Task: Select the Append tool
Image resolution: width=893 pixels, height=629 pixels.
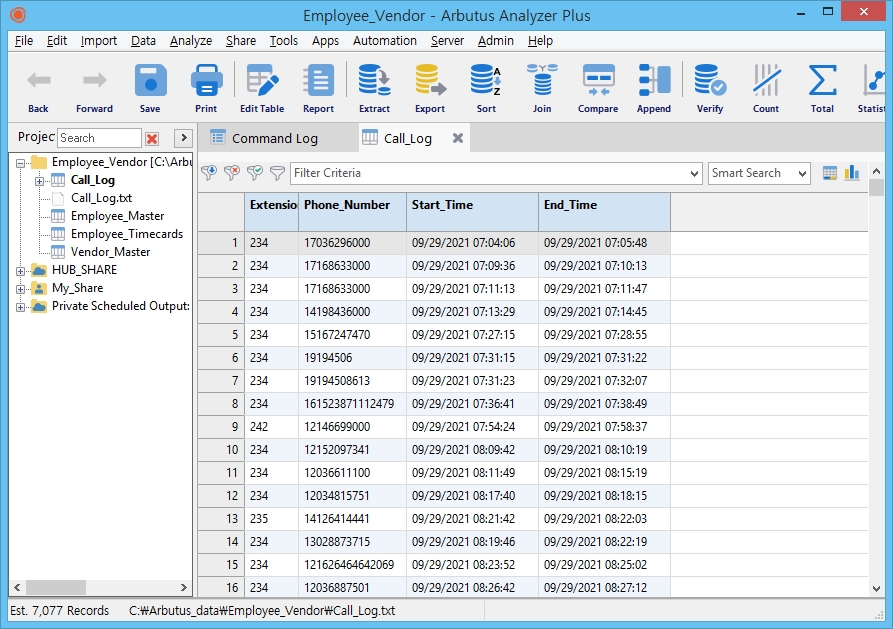Action: coord(654,88)
